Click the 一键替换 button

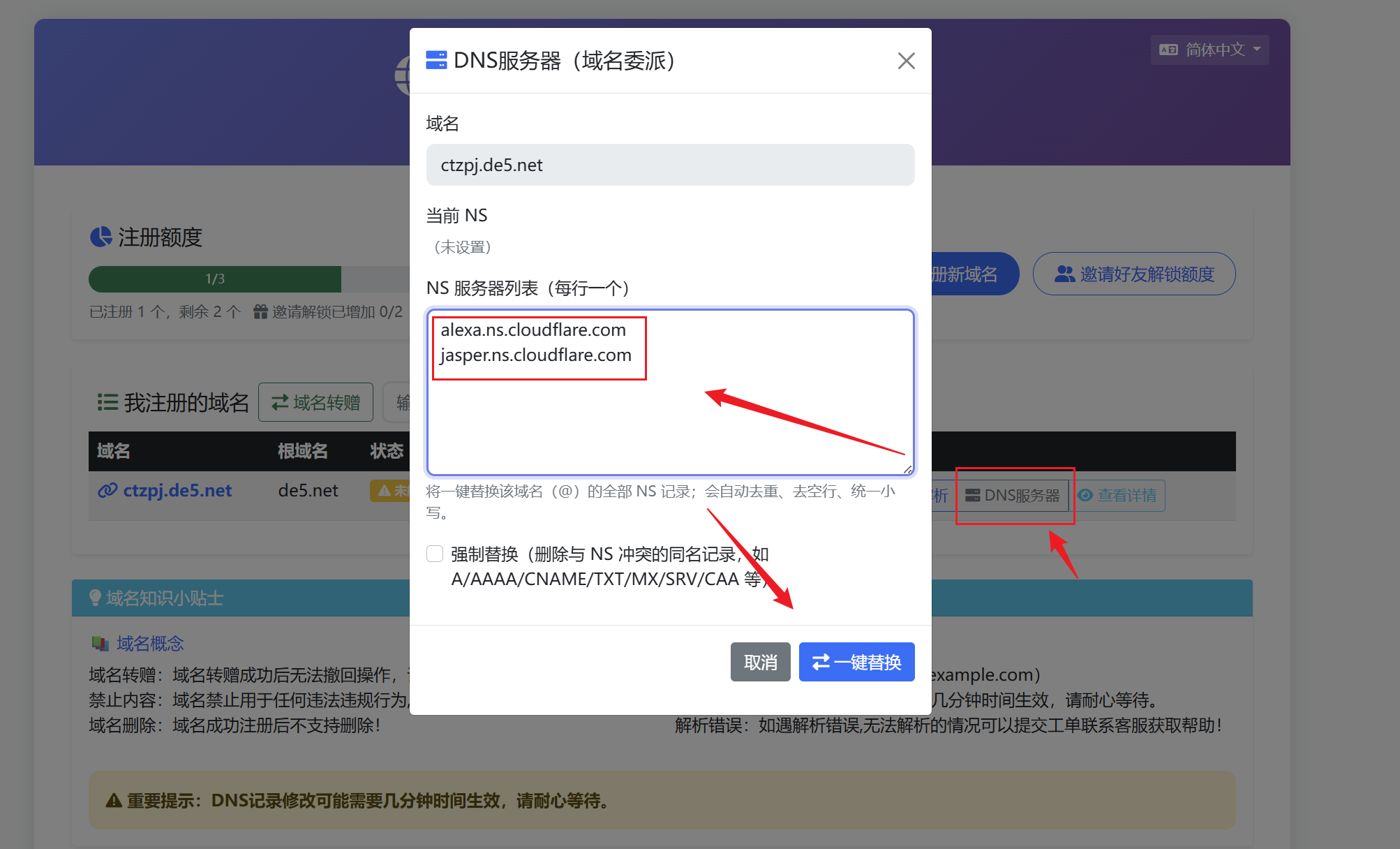pos(856,661)
